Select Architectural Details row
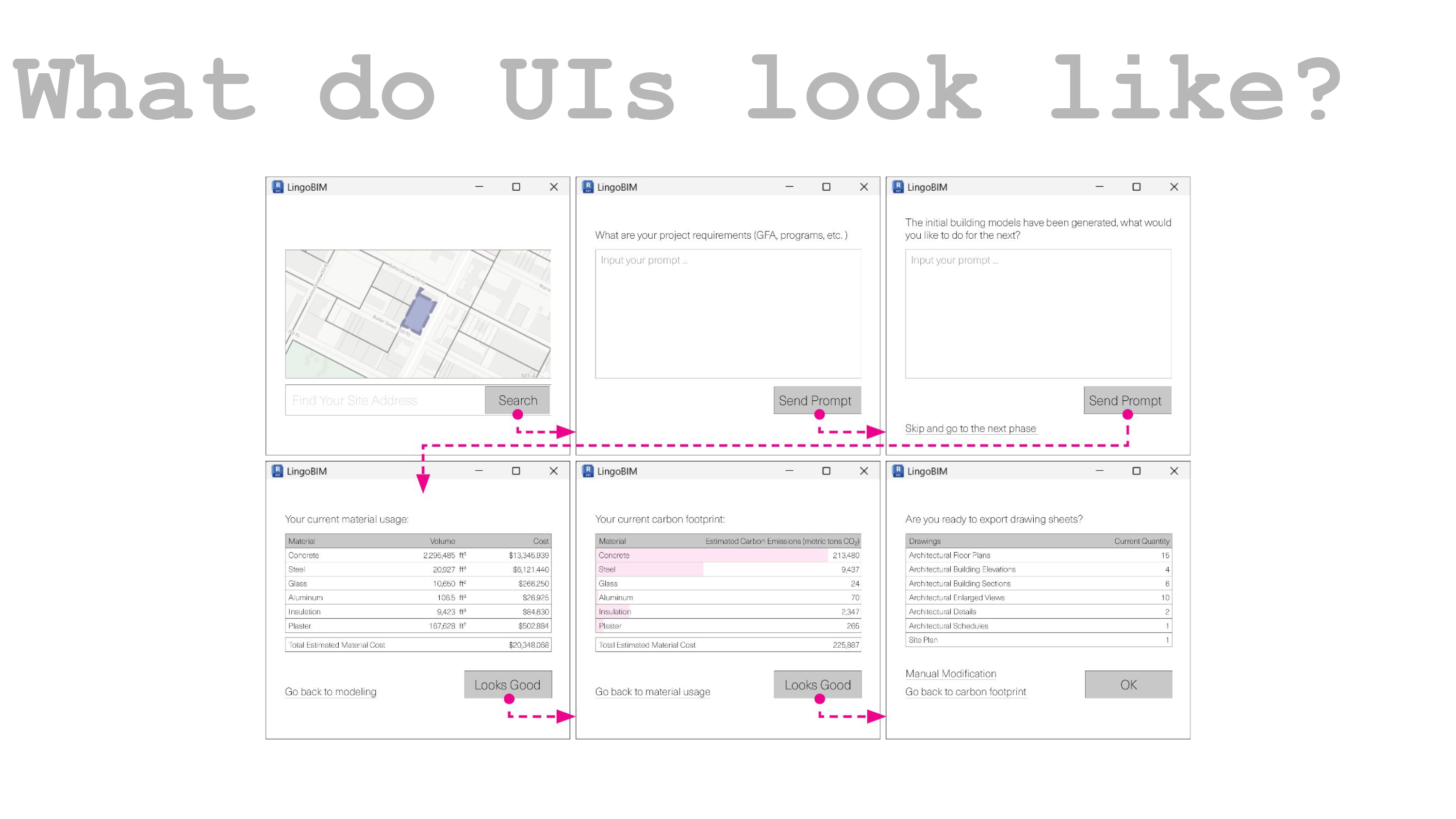This screenshot has height=819, width=1456. coord(1038,611)
